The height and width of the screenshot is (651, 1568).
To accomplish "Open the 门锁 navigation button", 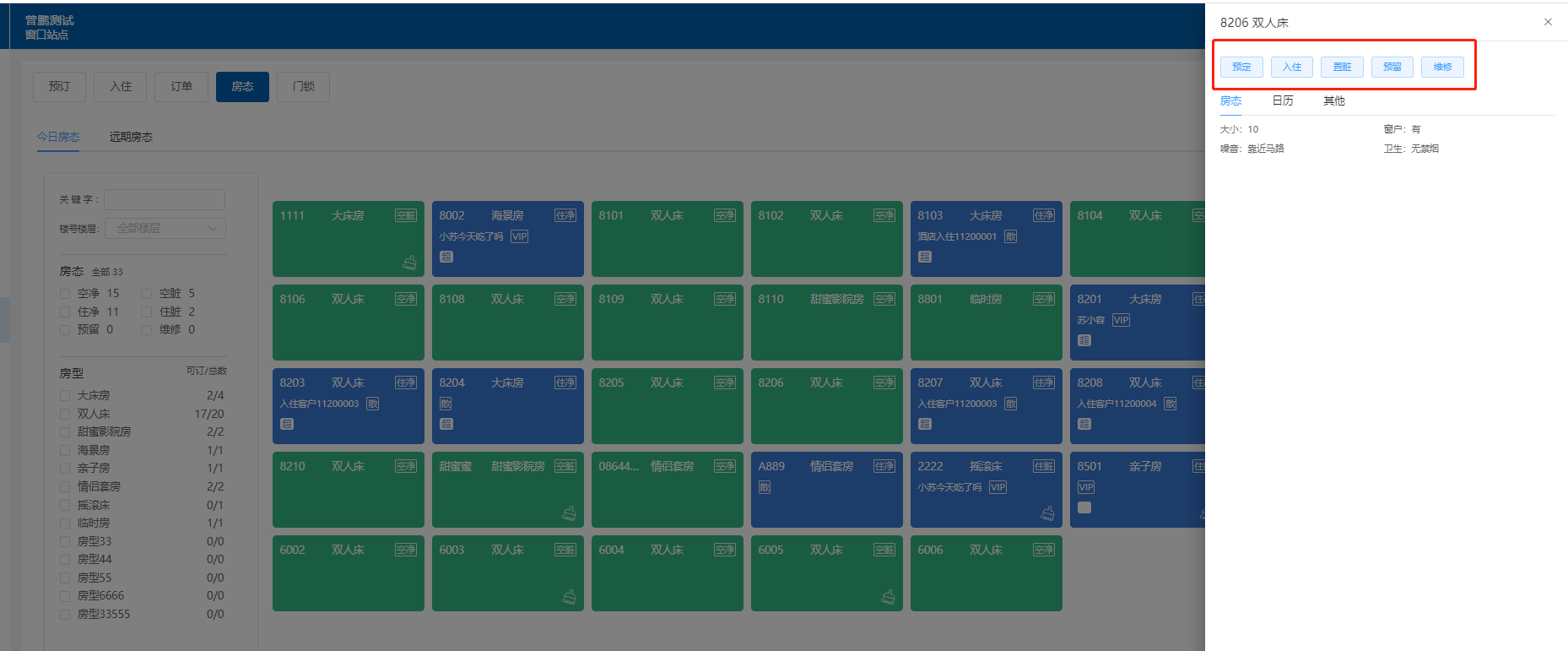I will tap(303, 87).
